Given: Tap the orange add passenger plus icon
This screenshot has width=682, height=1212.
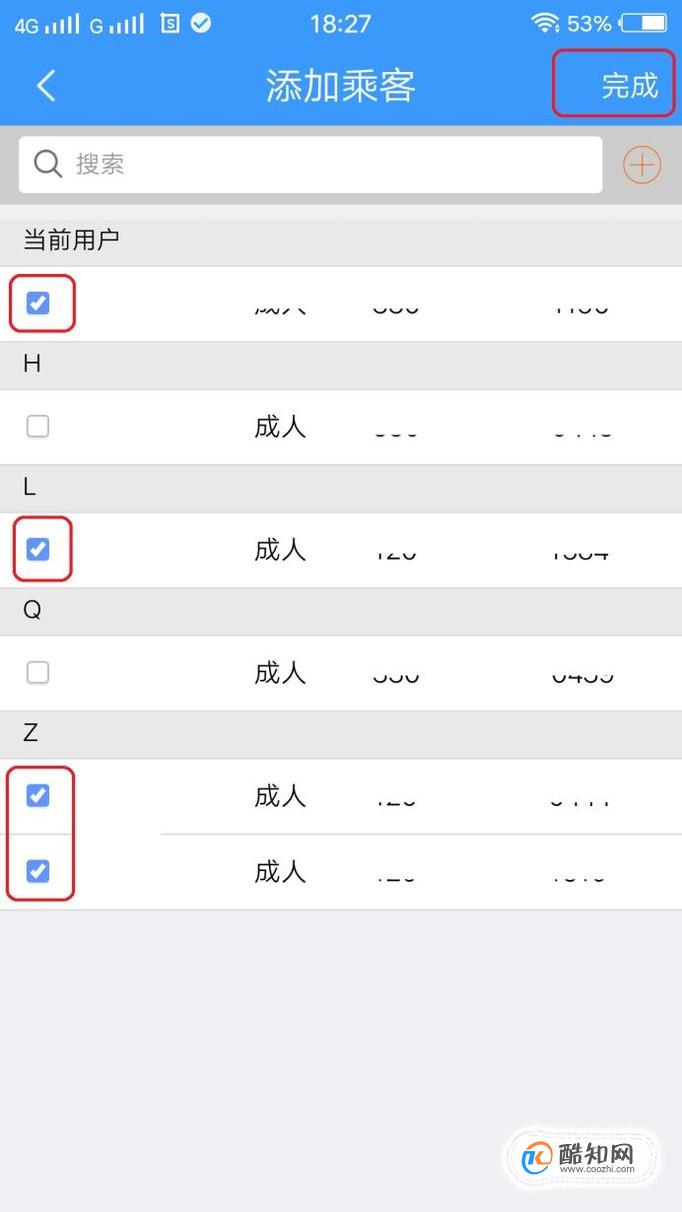Looking at the screenshot, I should [x=642, y=165].
